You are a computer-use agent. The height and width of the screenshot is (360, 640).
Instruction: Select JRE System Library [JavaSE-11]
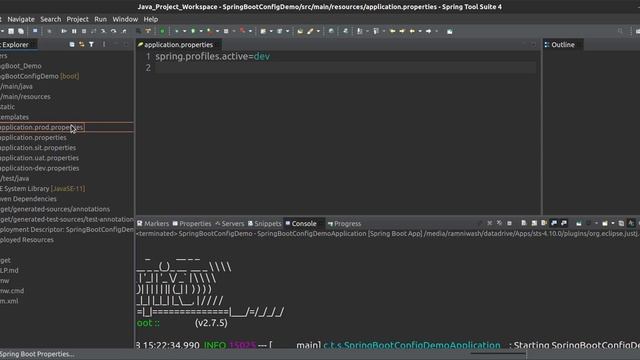click(x=42, y=189)
